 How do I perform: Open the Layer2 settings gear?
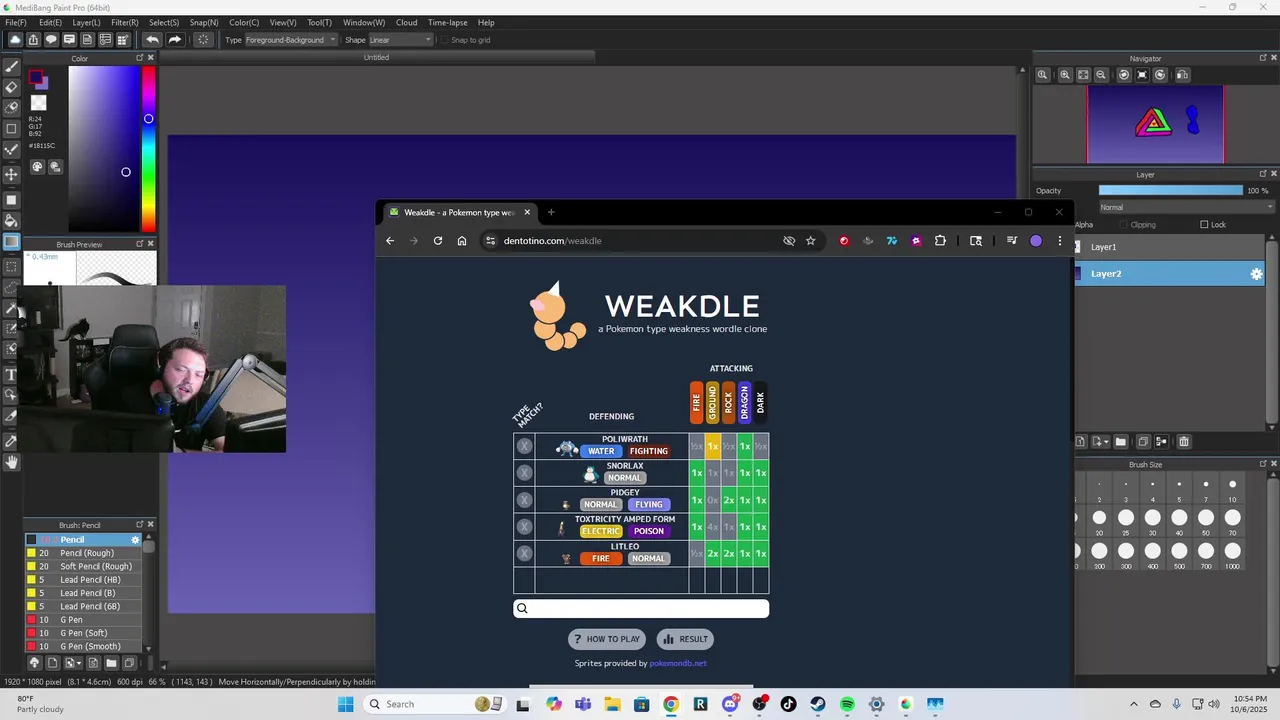1257,274
